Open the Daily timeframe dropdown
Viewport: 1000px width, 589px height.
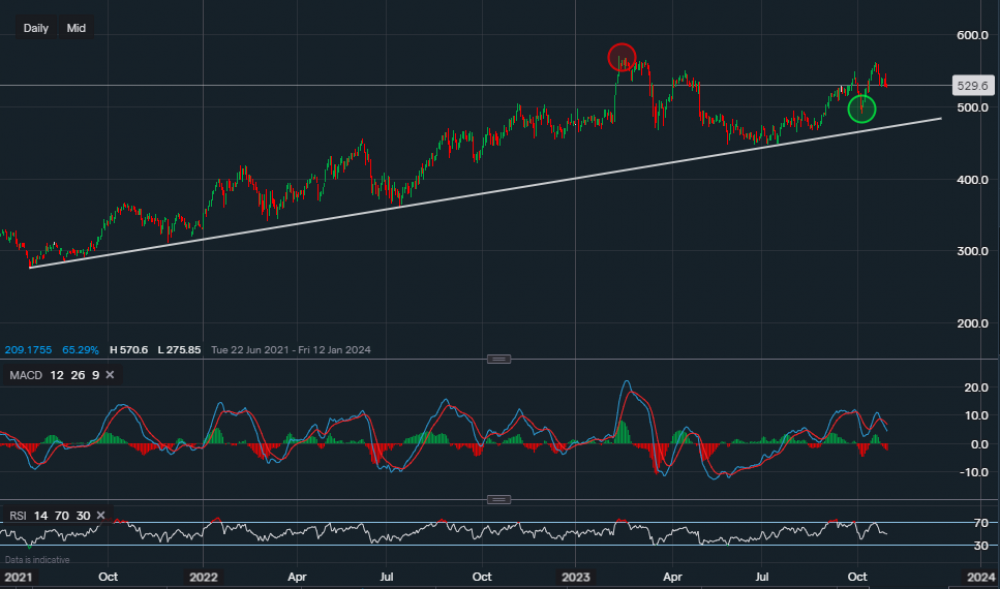click(x=36, y=28)
